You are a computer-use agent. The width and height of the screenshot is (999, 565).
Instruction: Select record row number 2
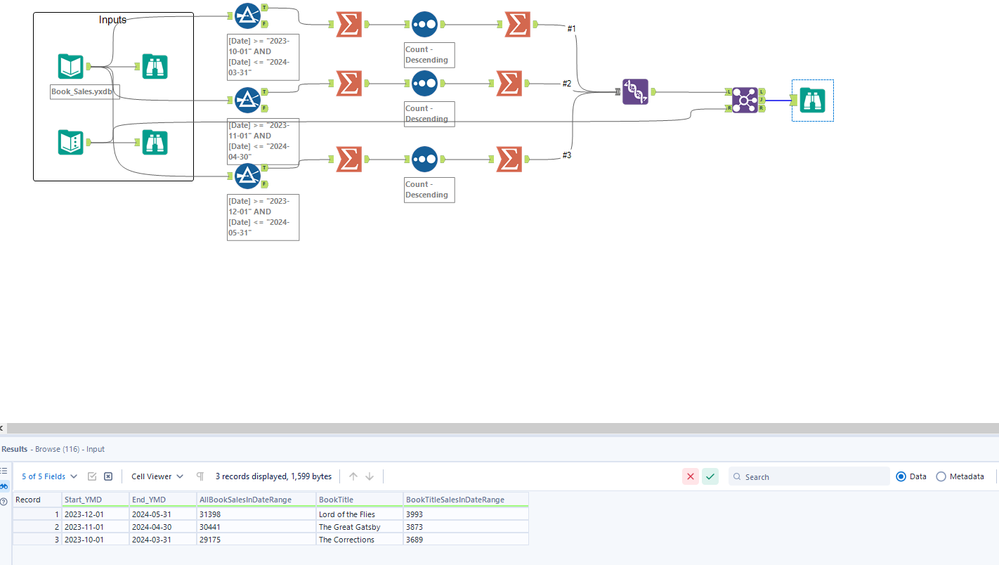pyautogui.click(x=37, y=527)
